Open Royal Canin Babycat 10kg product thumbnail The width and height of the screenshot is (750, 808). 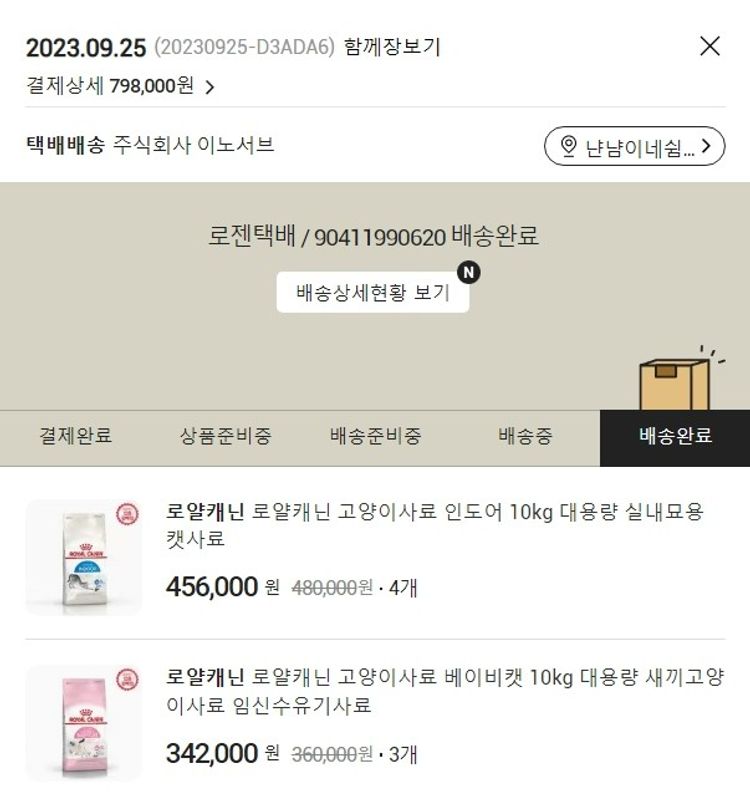tap(84, 723)
